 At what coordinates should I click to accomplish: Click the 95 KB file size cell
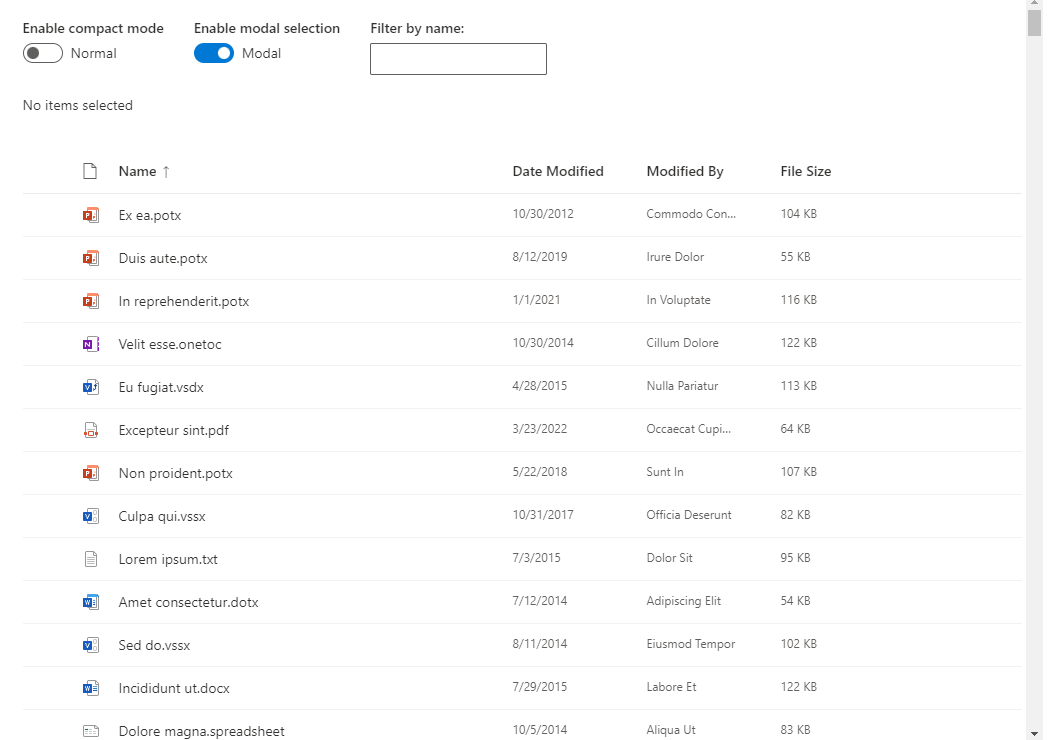pos(795,558)
